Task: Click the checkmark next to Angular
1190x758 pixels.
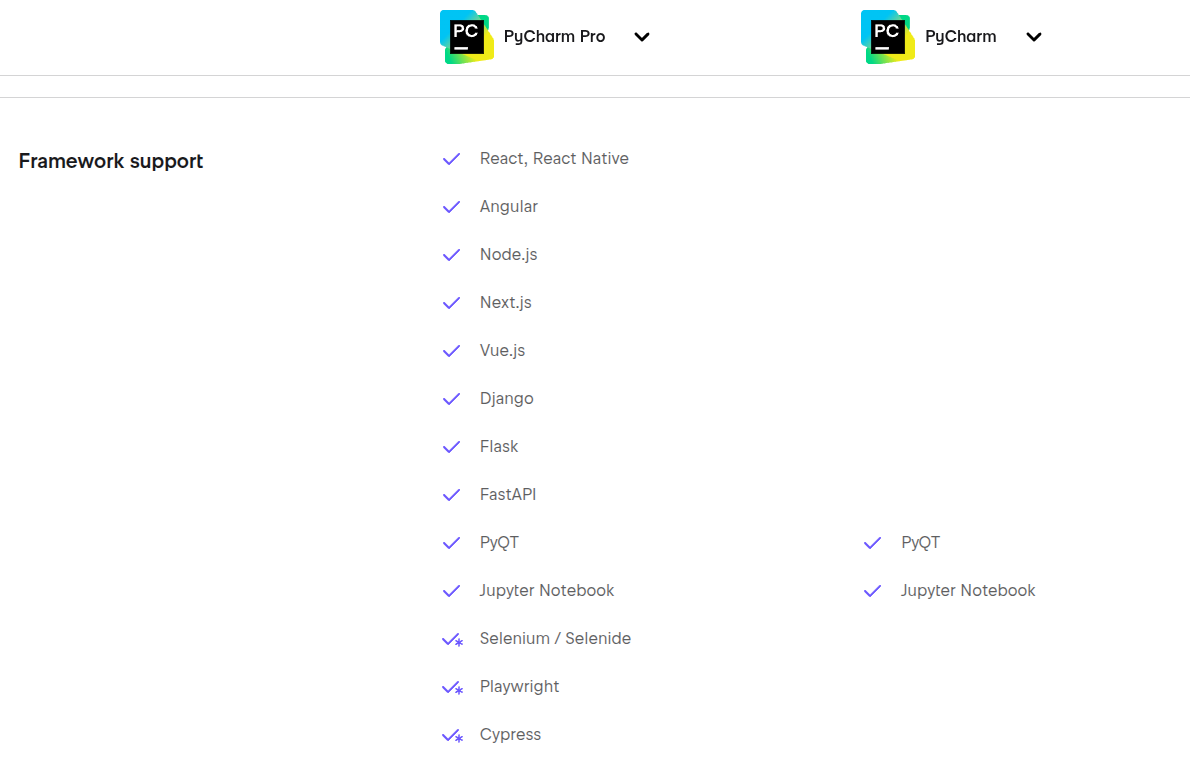Action: pos(452,207)
